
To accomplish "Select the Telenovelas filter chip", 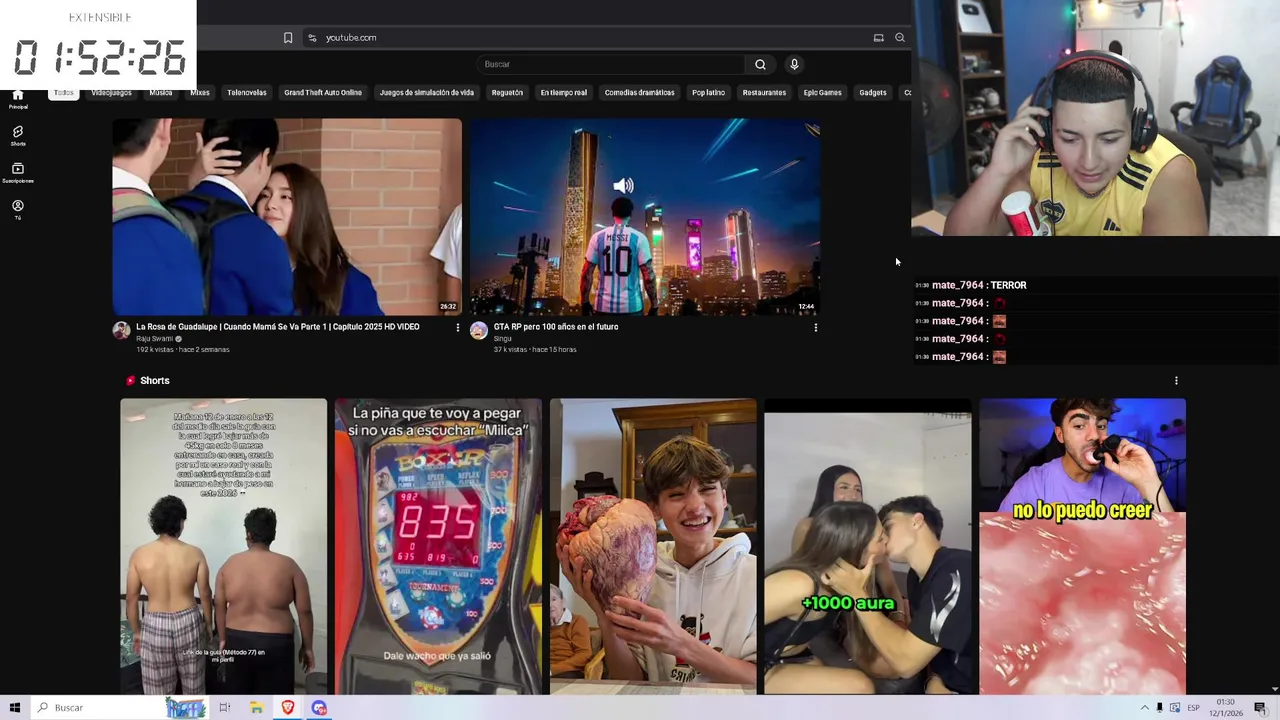I will [247, 93].
